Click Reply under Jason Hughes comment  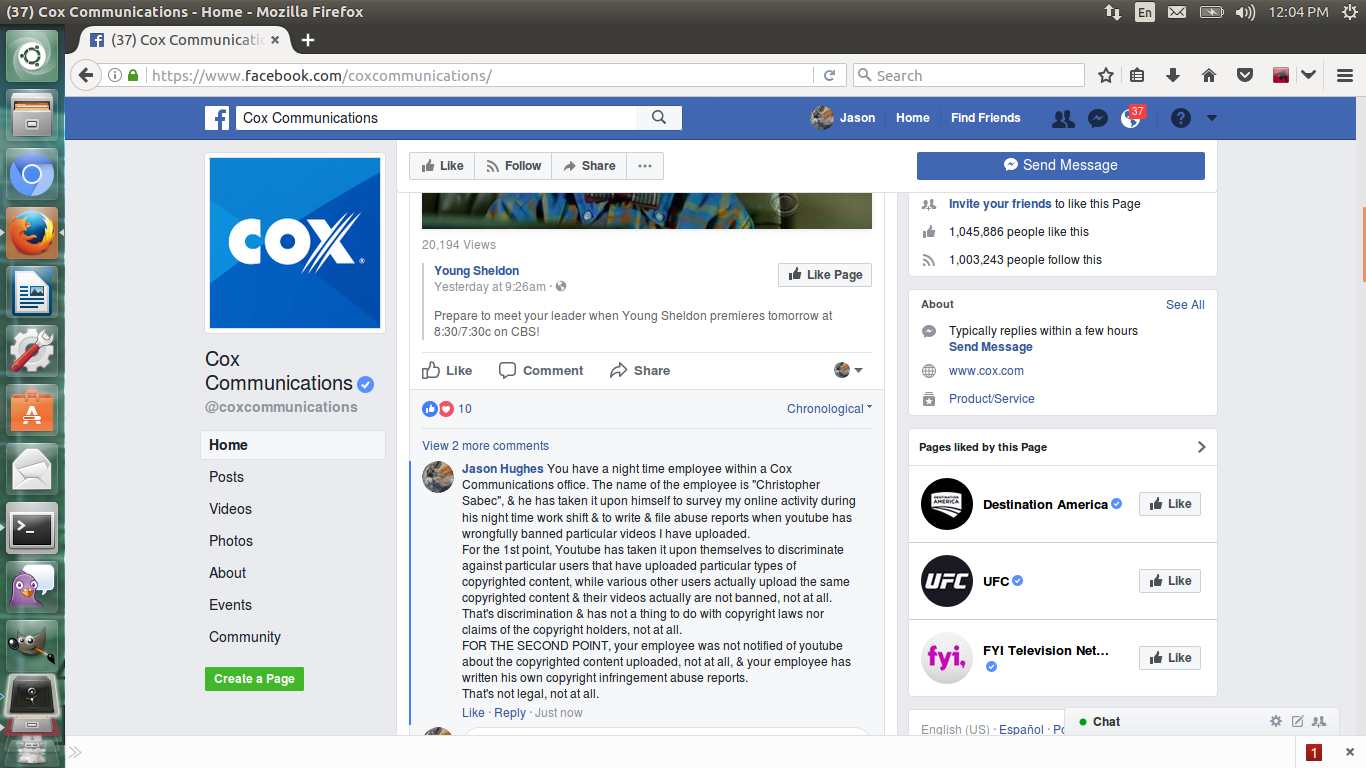(510, 713)
